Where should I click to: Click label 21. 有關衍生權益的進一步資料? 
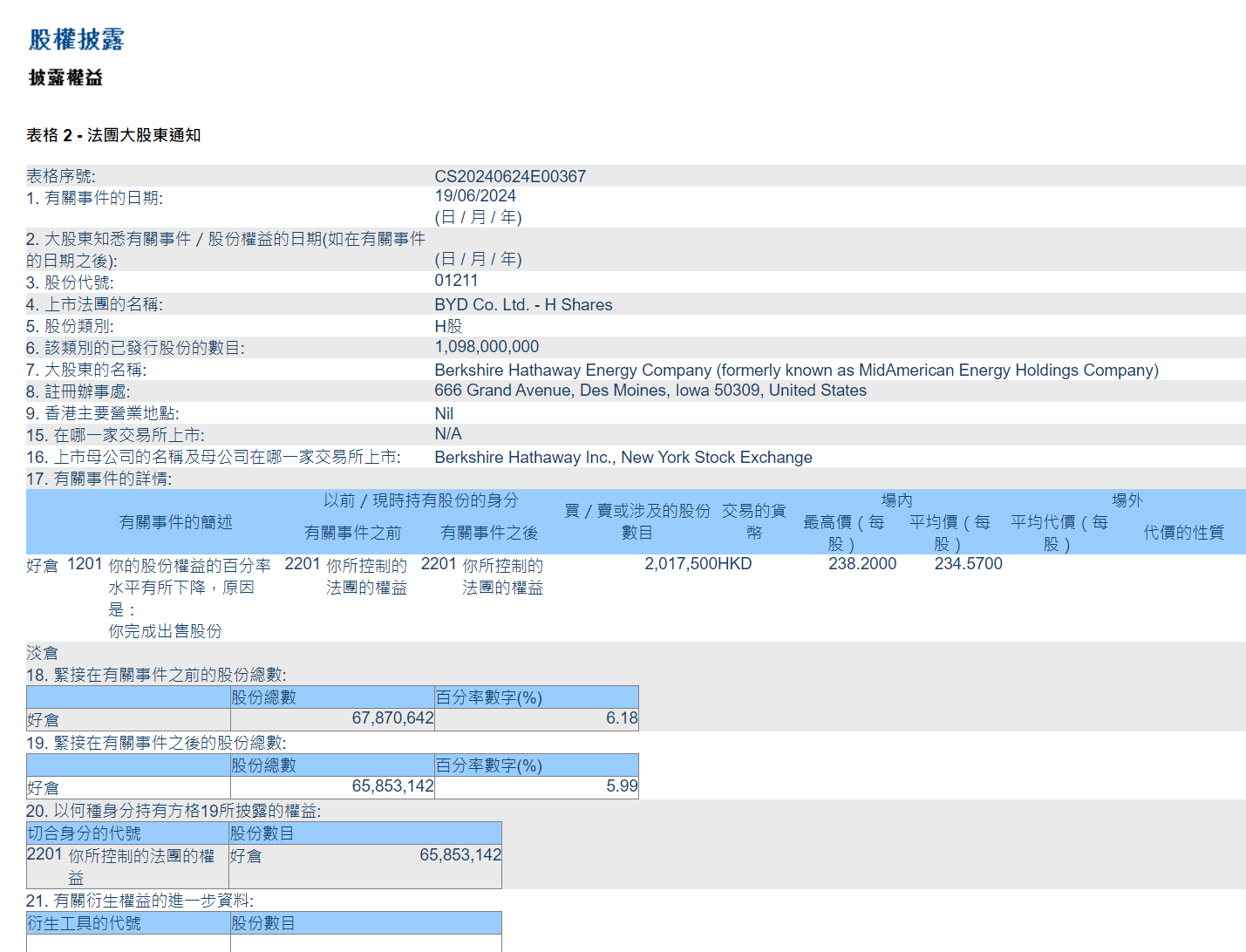click(140, 901)
